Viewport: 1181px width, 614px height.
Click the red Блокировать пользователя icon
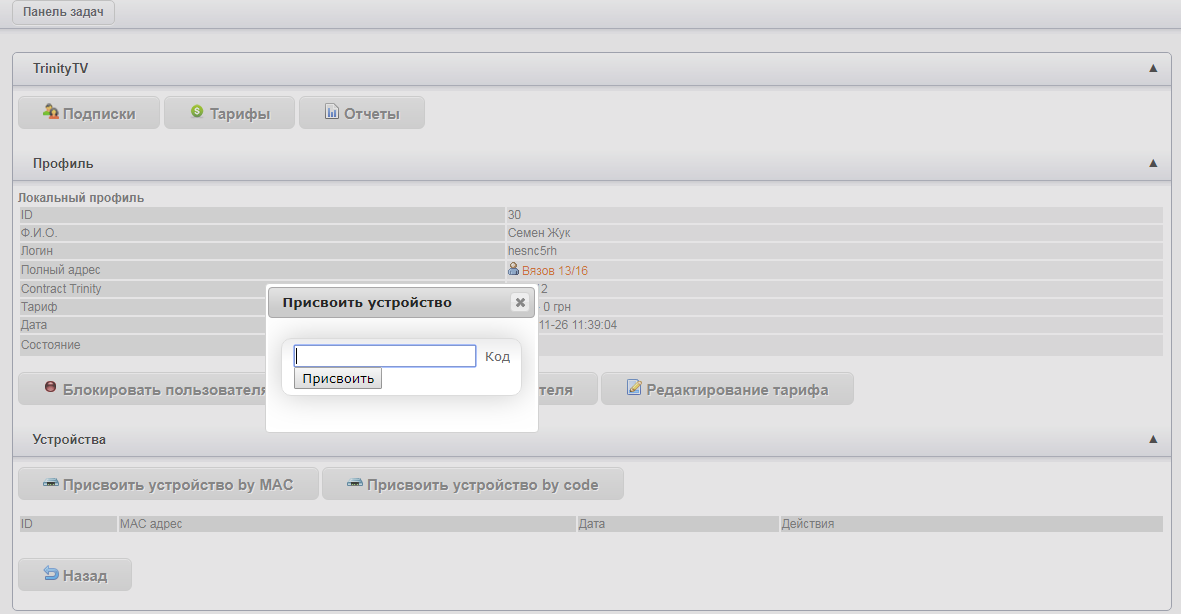tap(50, 388)
